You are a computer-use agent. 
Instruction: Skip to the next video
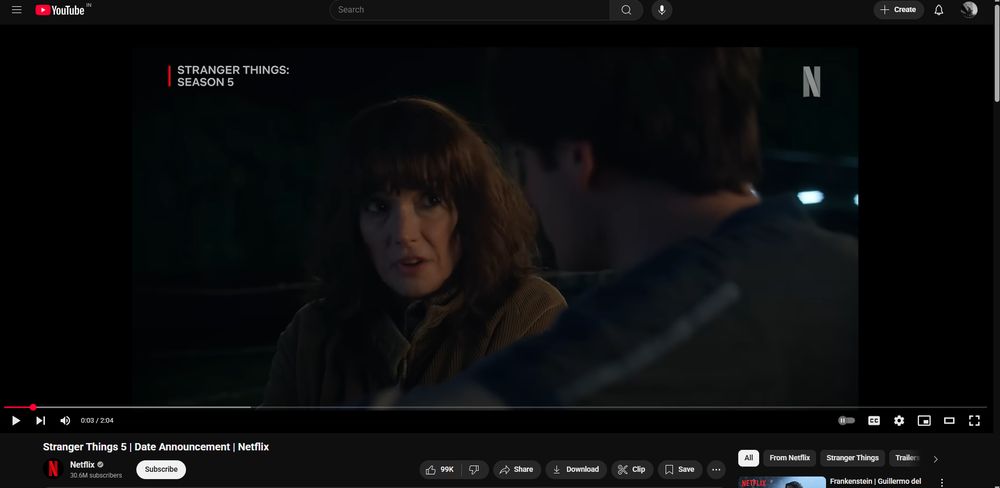(x=40, y=420)
